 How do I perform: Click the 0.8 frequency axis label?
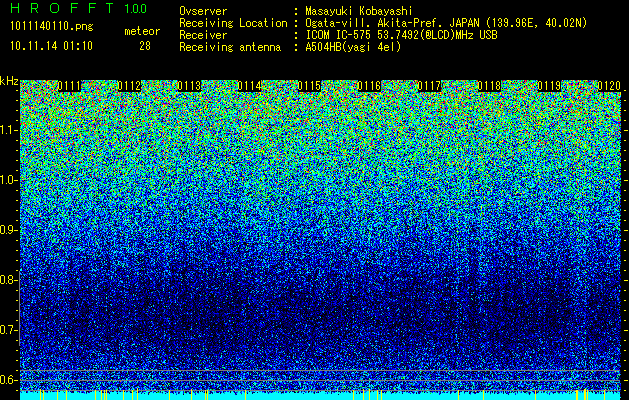8,280
